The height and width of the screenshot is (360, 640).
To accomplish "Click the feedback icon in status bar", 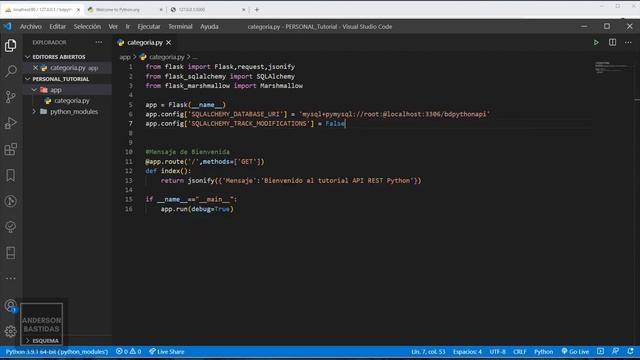I will tap(616, 351).
